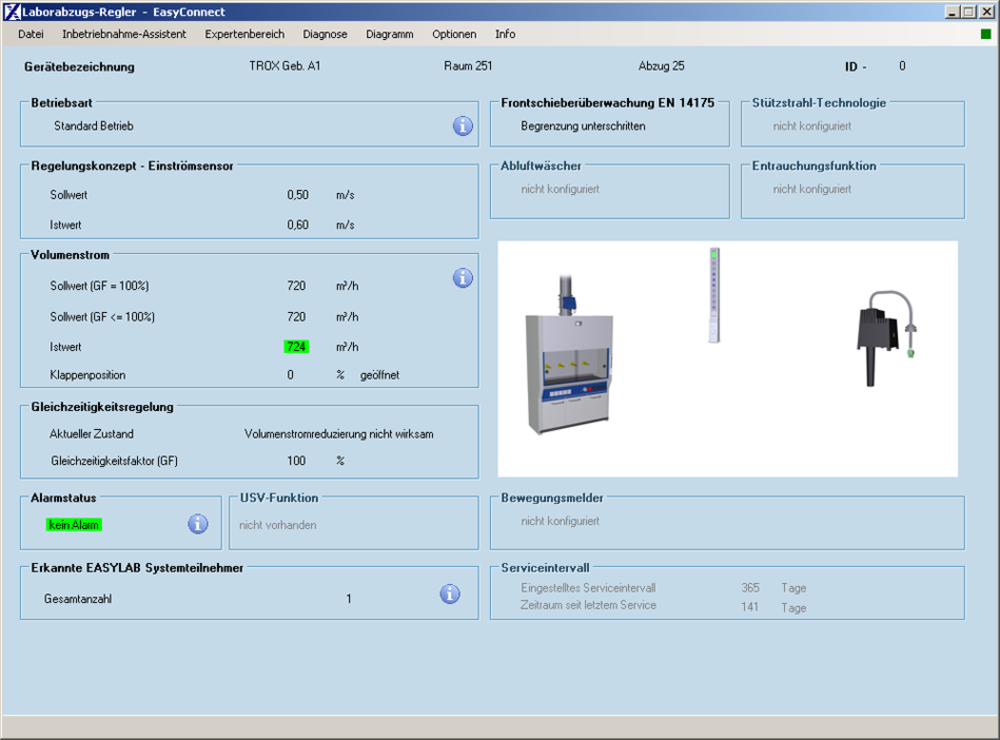Click the green highlighted Istwert 724 value
1000x740 pixels.
(296, 347)
